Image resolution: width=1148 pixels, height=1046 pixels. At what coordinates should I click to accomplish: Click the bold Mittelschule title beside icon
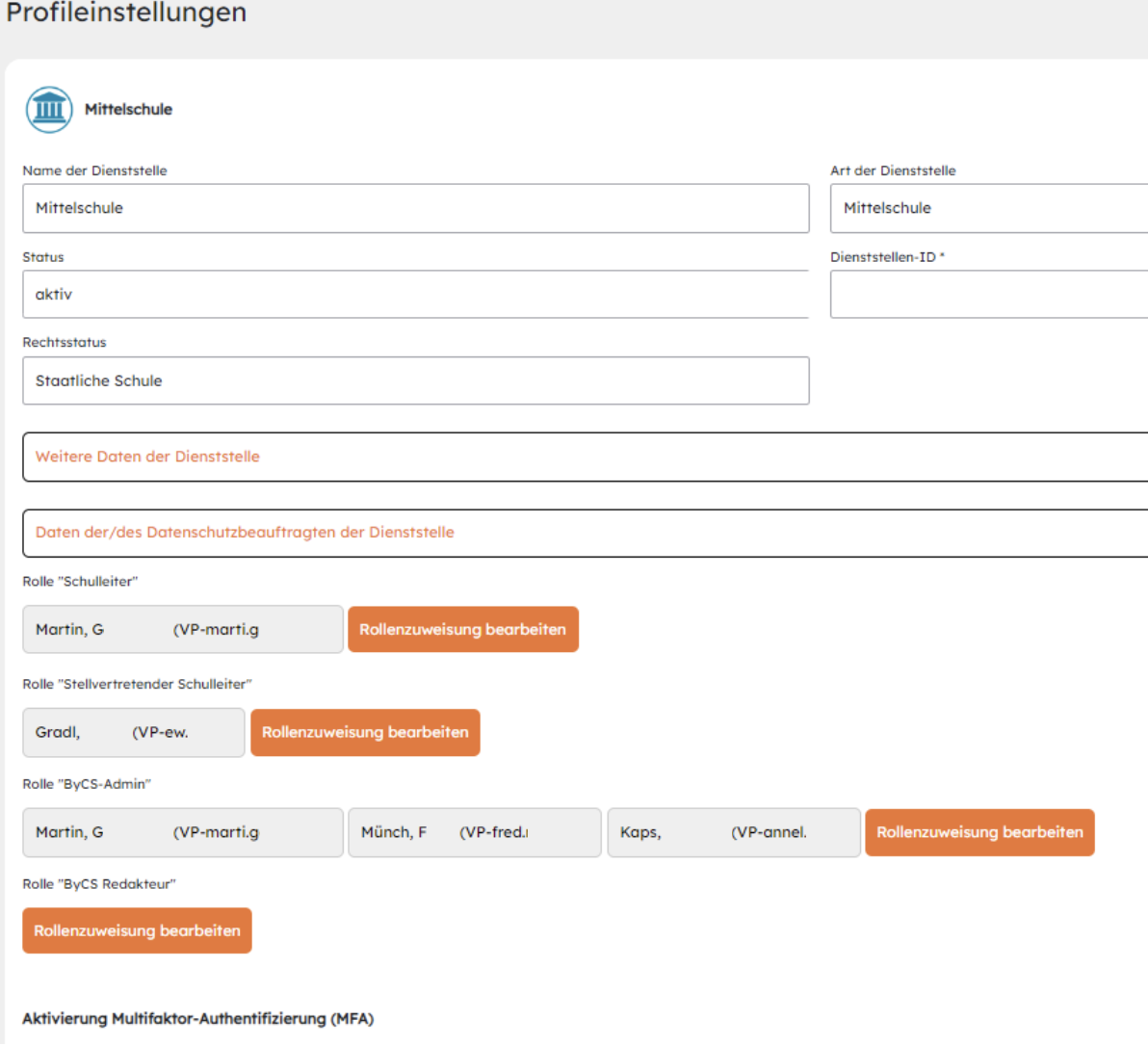[x=128, y=110]
